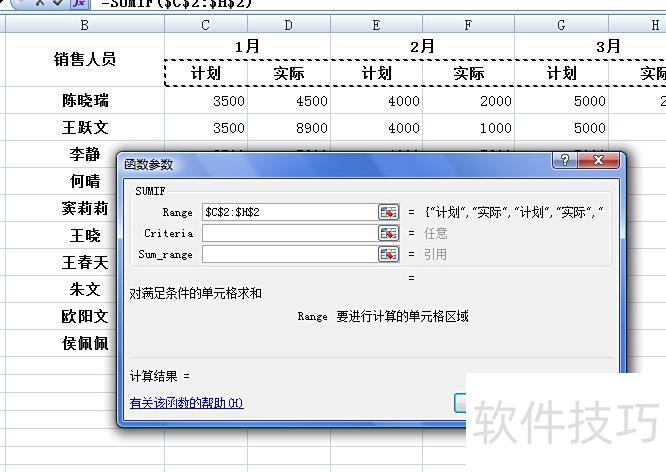
Task: Select the name cell 欧阳文
Action: click(x=85, y=316)
